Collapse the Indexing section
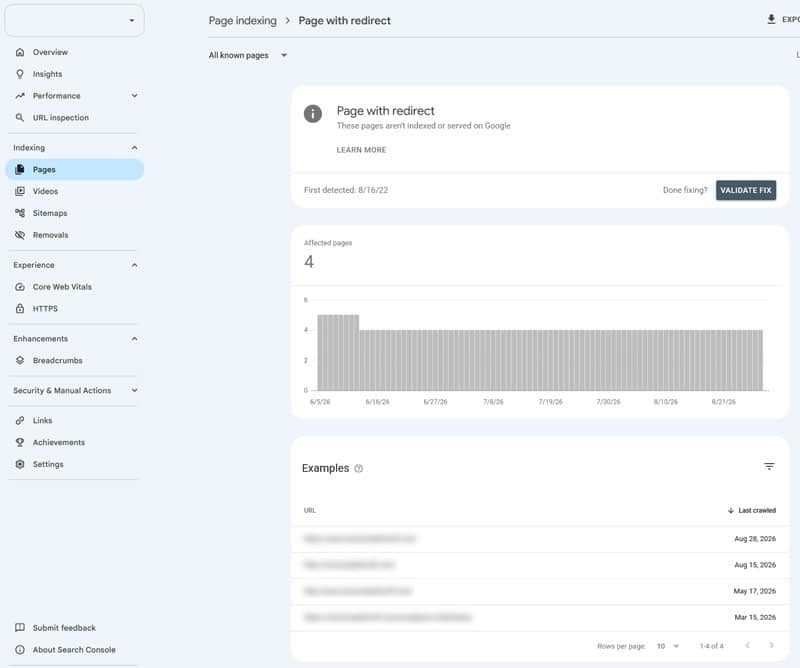 coord(135,147)
